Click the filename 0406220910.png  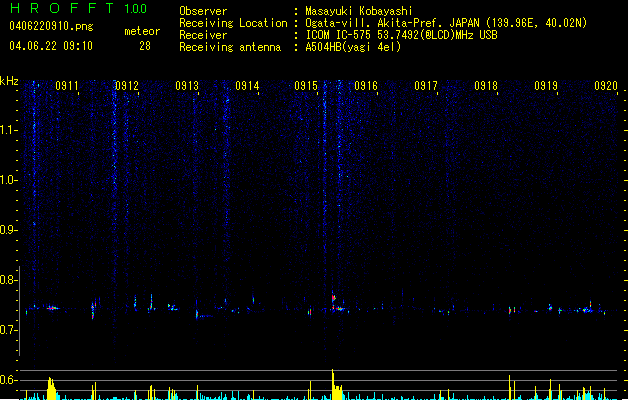click(51, 26)
